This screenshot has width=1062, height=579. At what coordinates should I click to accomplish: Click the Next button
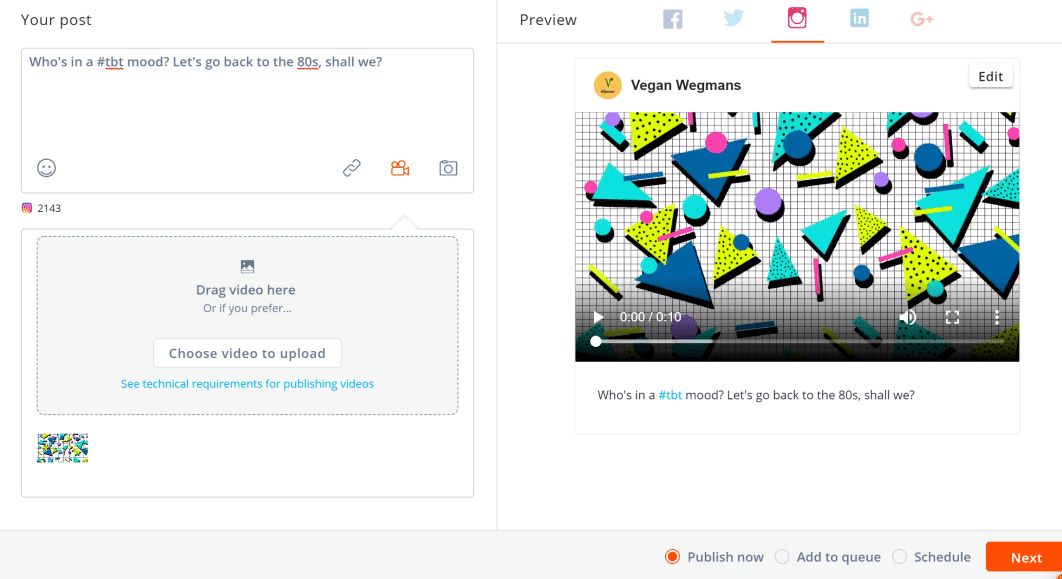tap(1025, 557)
